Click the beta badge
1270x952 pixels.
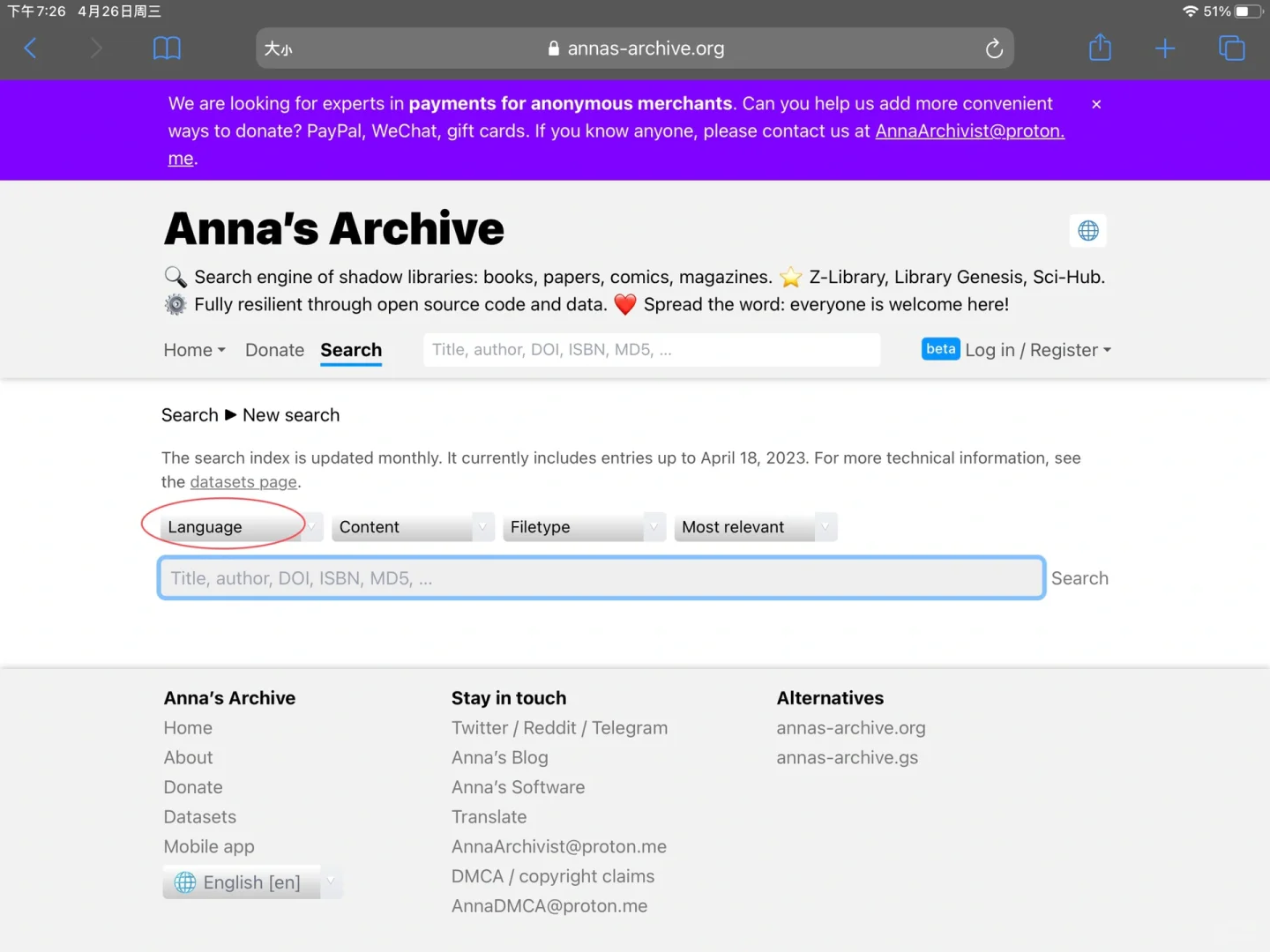point(940,349)
